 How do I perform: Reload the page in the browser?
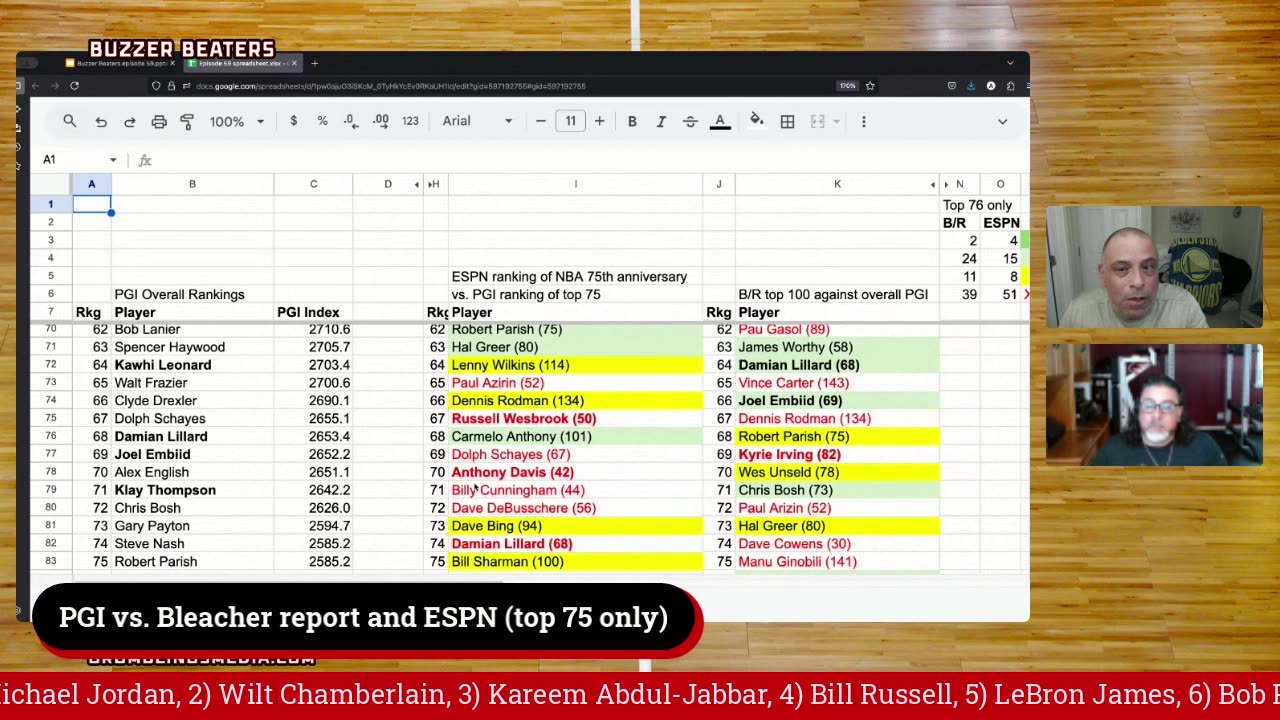74,86
